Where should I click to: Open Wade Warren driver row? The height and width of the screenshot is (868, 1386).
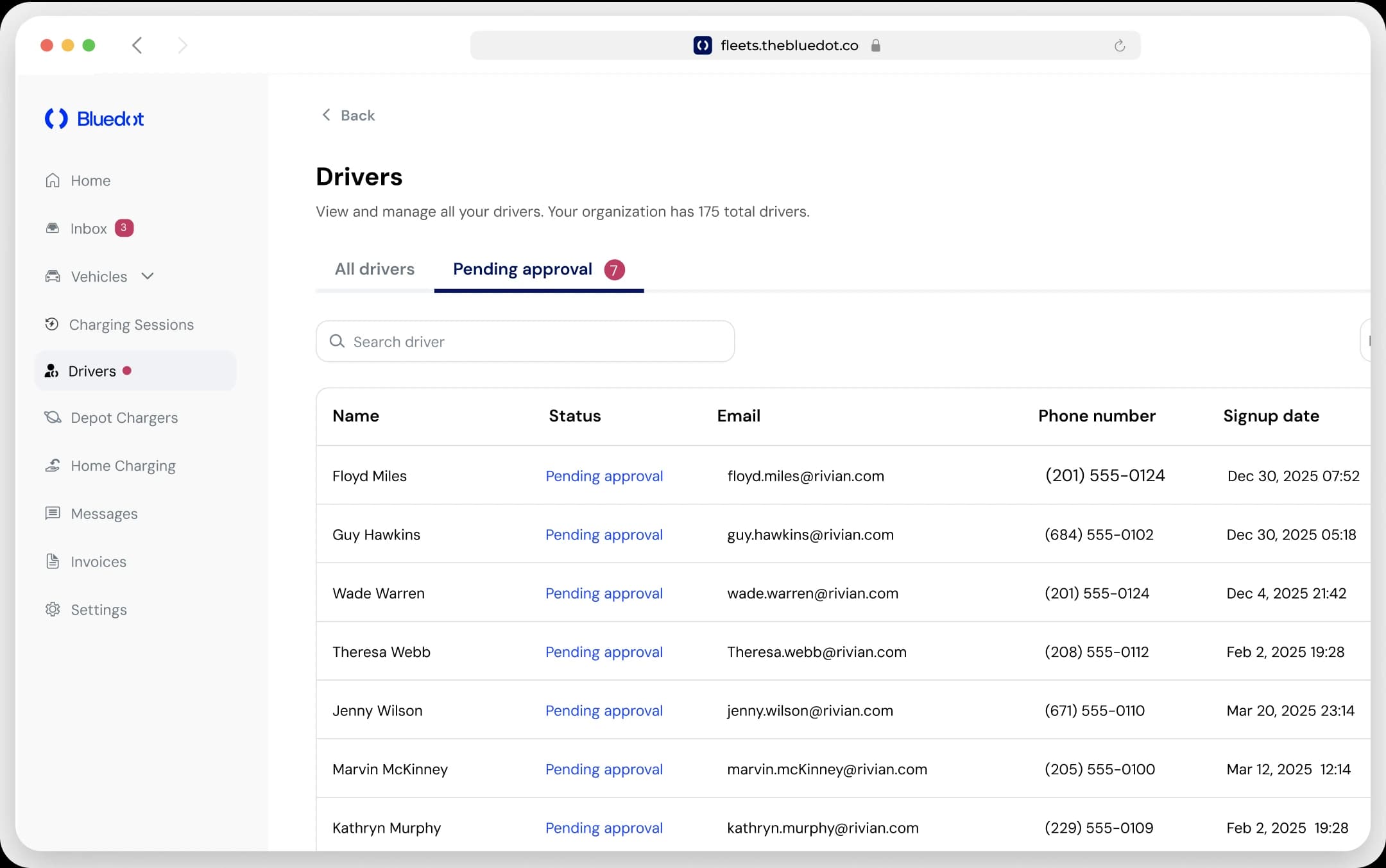(843, 593)
